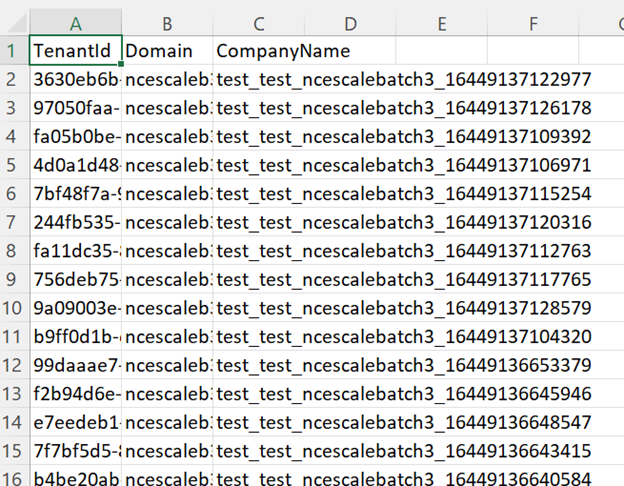Image resolution: width=624 pixels, height=486 pixels.
Task: Click the Domain cell in row 10
Action: tap(167, 307)
